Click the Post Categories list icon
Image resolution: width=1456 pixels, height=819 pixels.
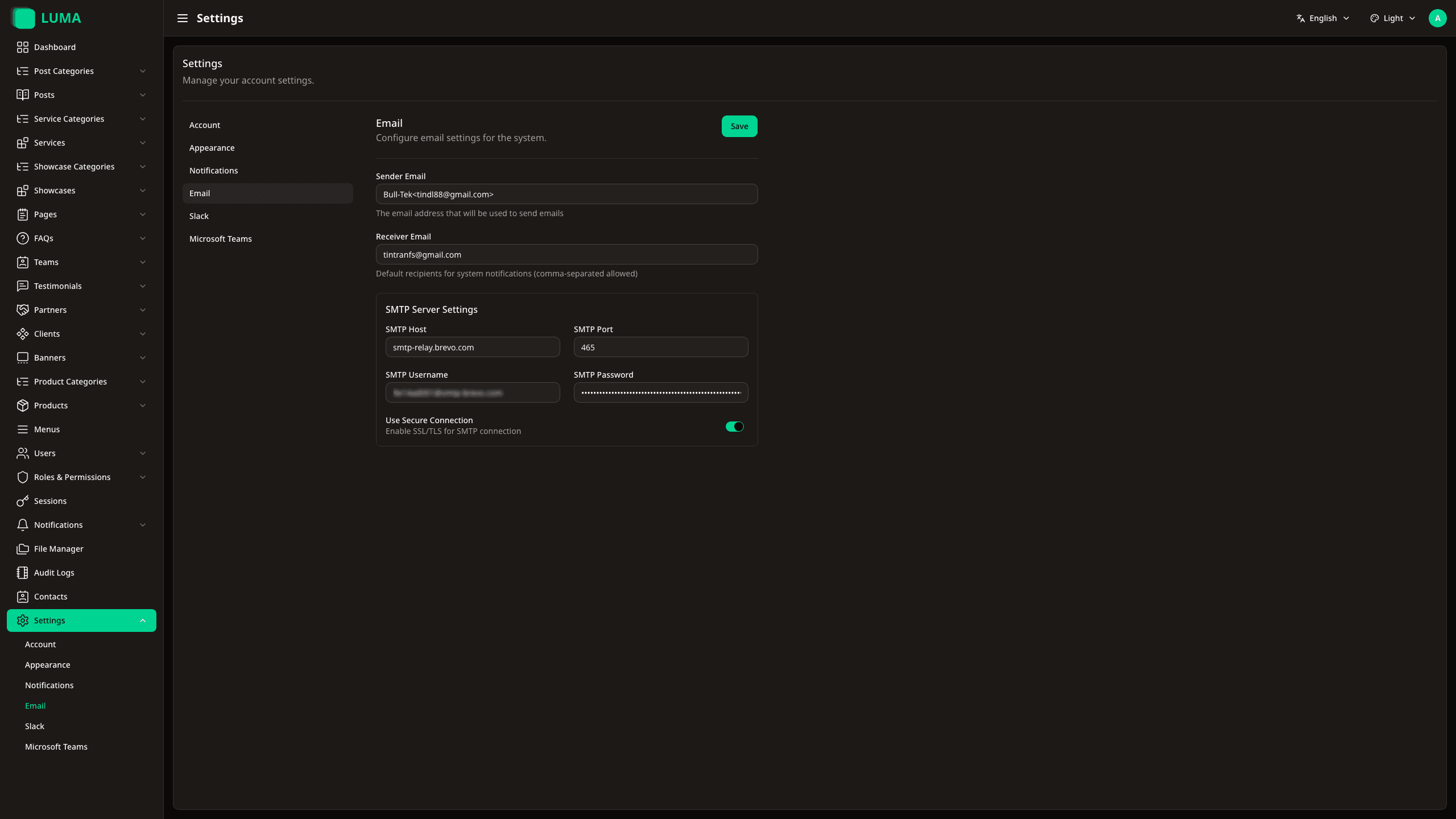point(23,71)
